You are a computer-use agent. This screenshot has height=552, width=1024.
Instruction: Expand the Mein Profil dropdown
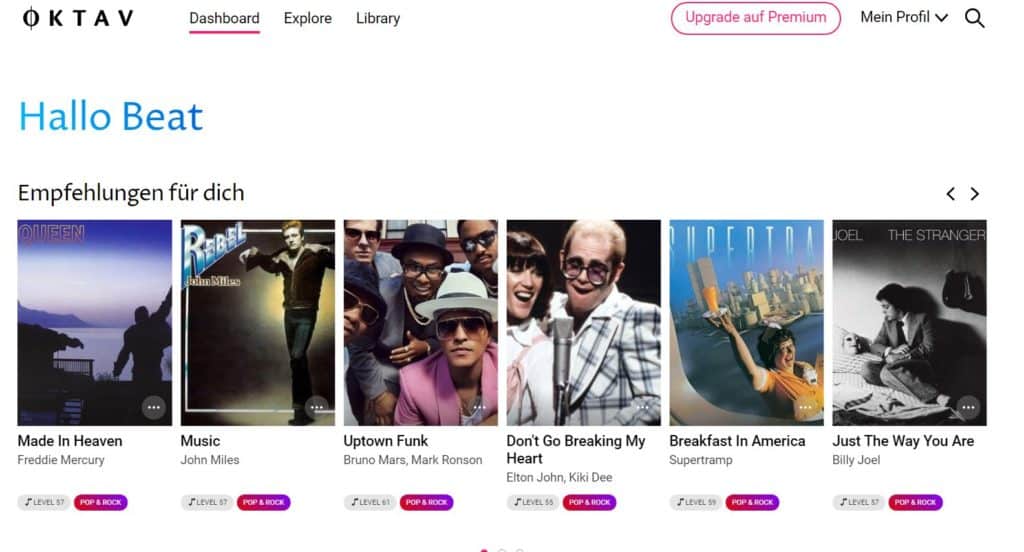[904, 18]
